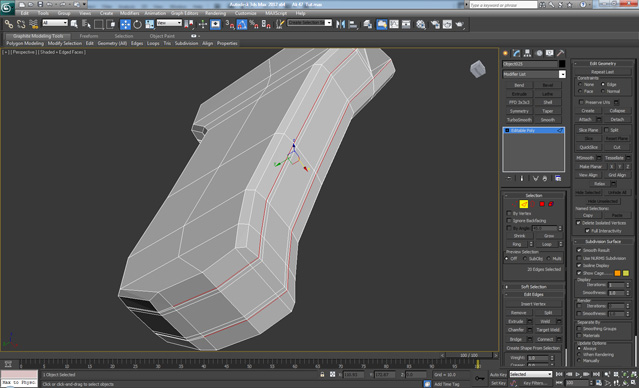The width and height of the screenshot is (639, 388).
Task: Click the orange Show Cage color swatch
Action: click(x=617, y=273)
